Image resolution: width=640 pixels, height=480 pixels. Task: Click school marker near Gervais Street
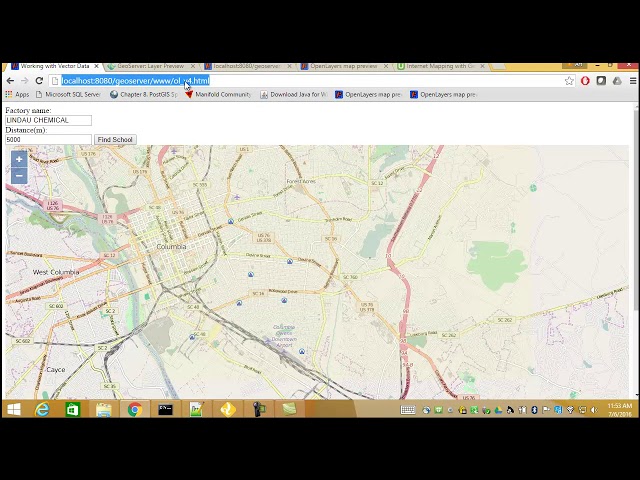pos(231,221)
